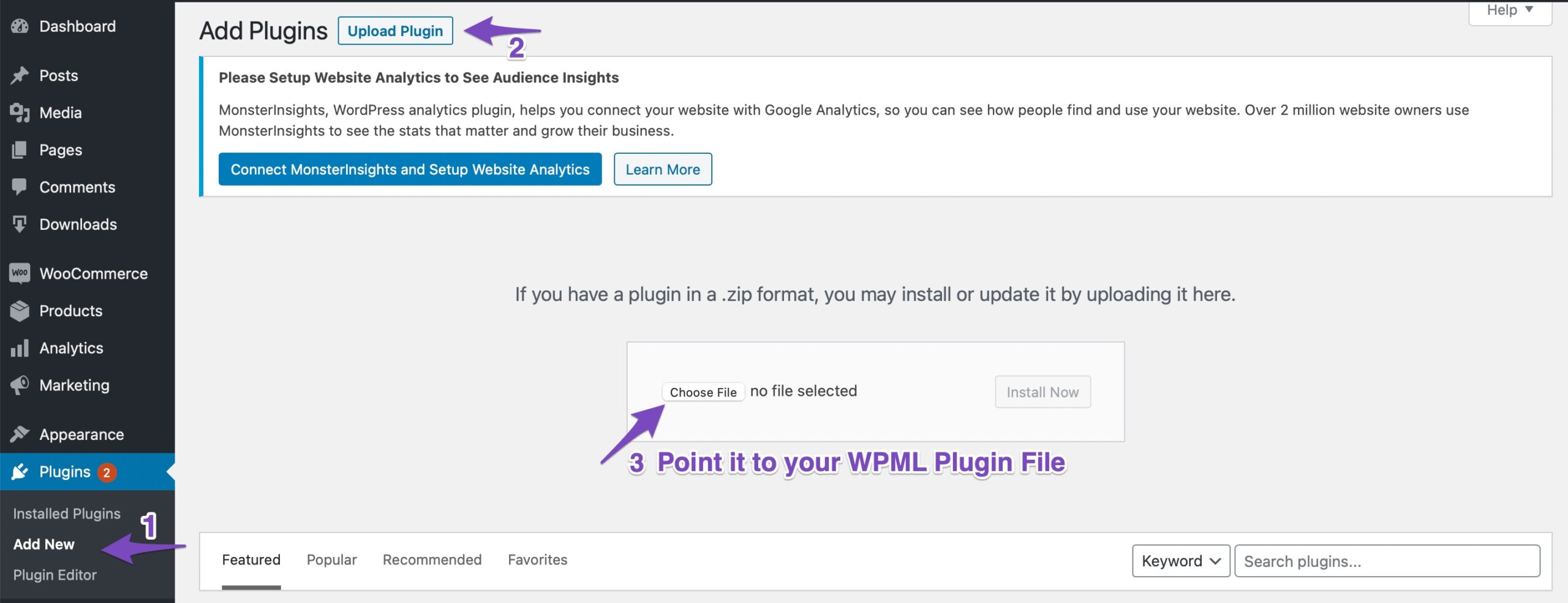Click the Learn More button
This screenshot has width=1568, height=603.
tap(663, 169)
